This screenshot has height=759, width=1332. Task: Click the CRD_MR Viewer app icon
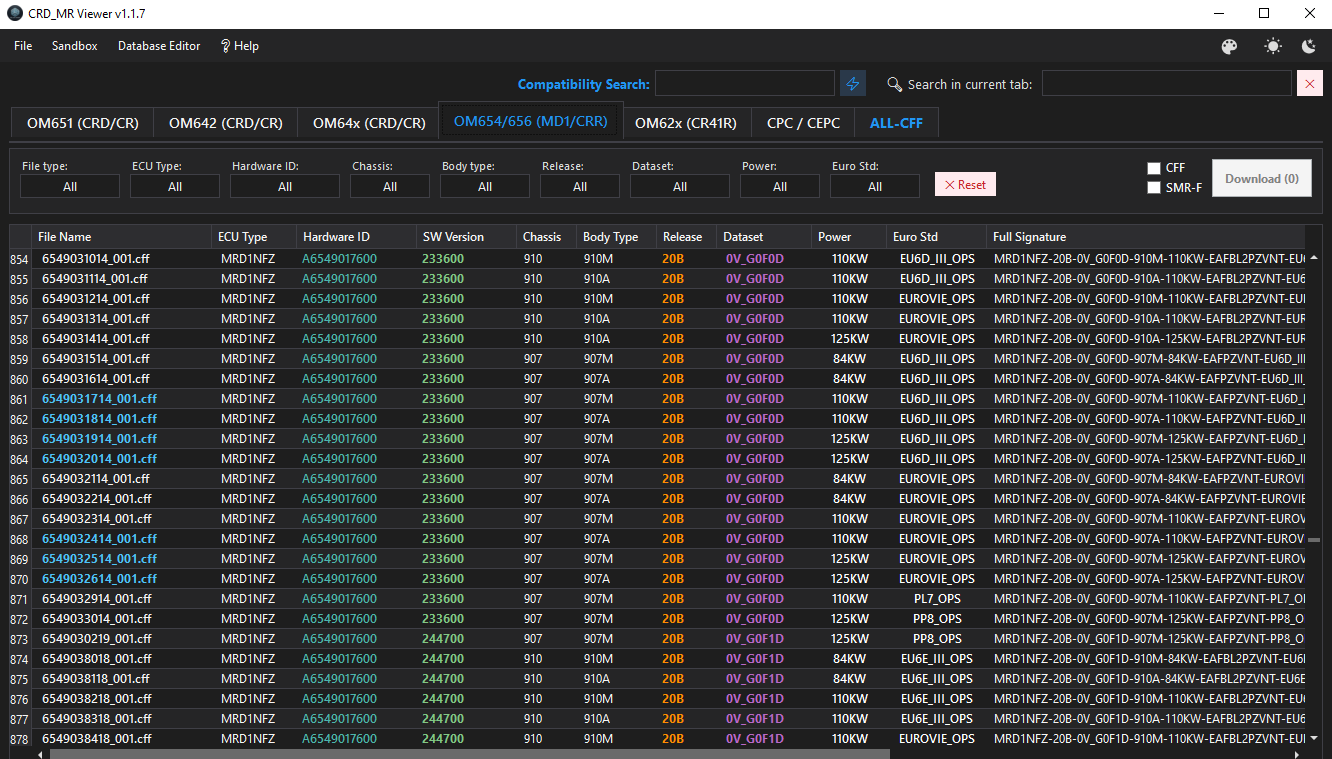click(x=15, y=13)
